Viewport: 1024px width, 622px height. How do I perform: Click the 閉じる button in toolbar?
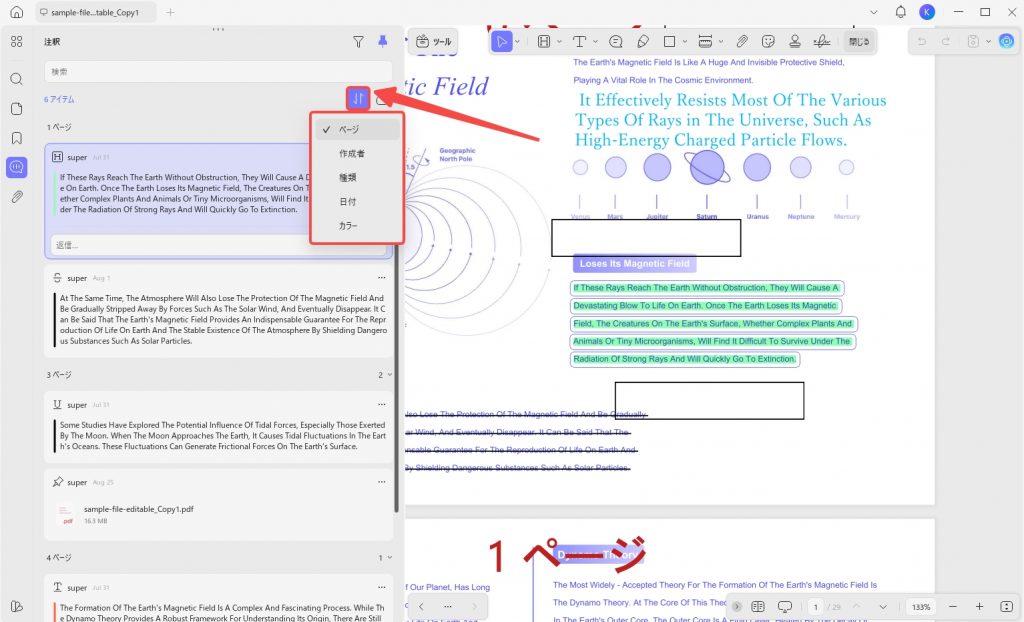[859, 42]
